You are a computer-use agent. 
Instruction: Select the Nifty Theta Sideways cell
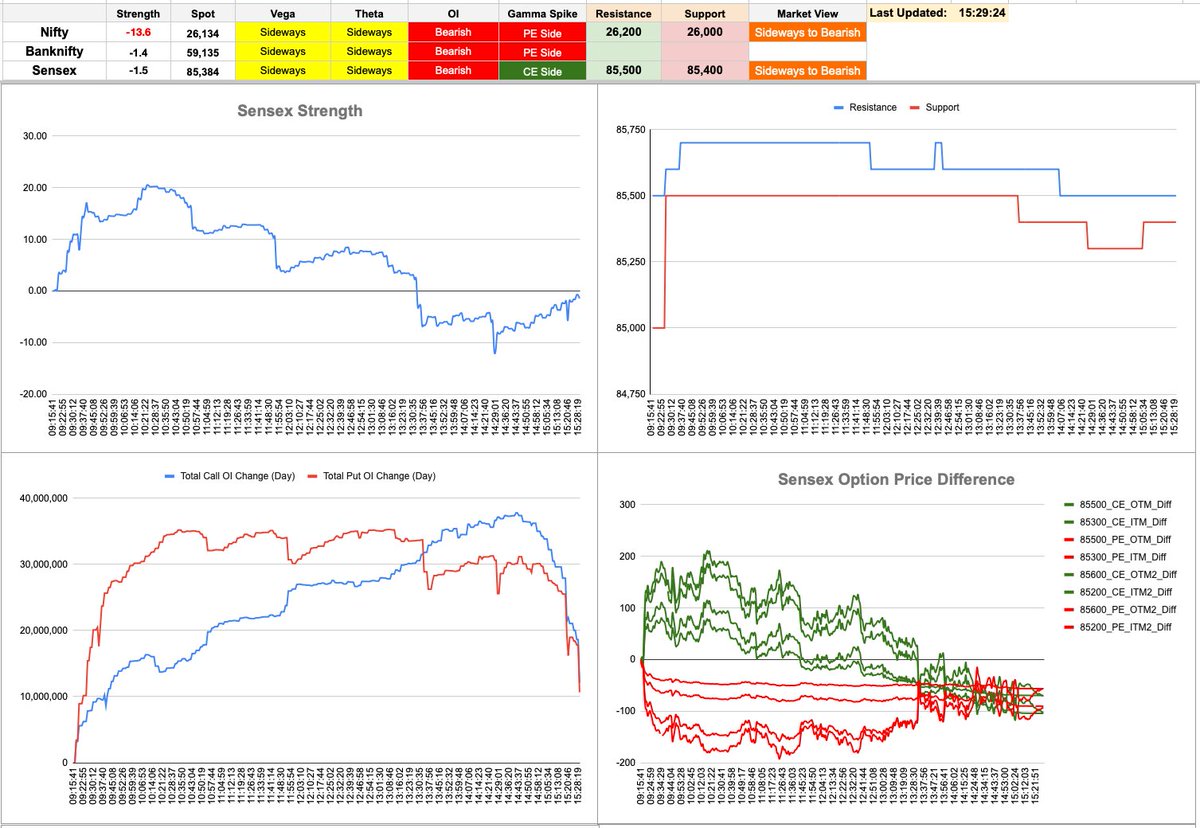click(x=368, y=32)
